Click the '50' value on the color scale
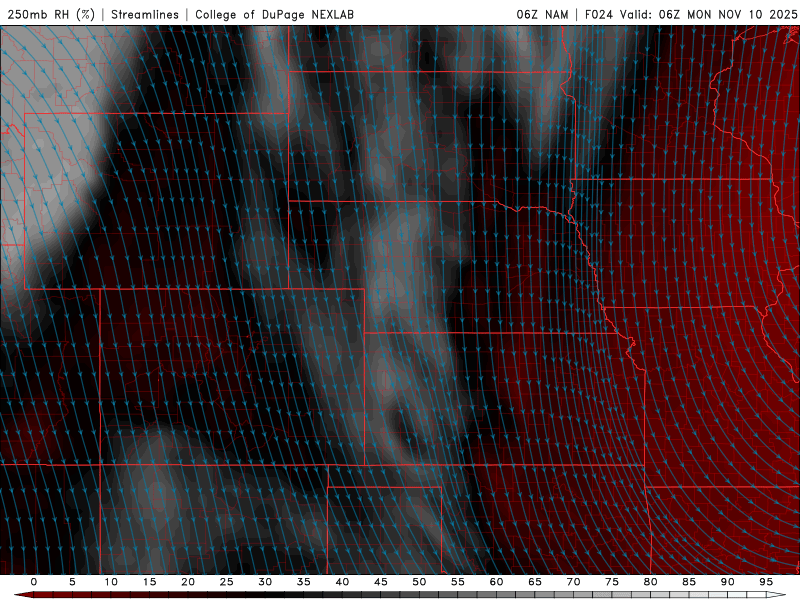The image size is (800, 600). coord(419,582)
